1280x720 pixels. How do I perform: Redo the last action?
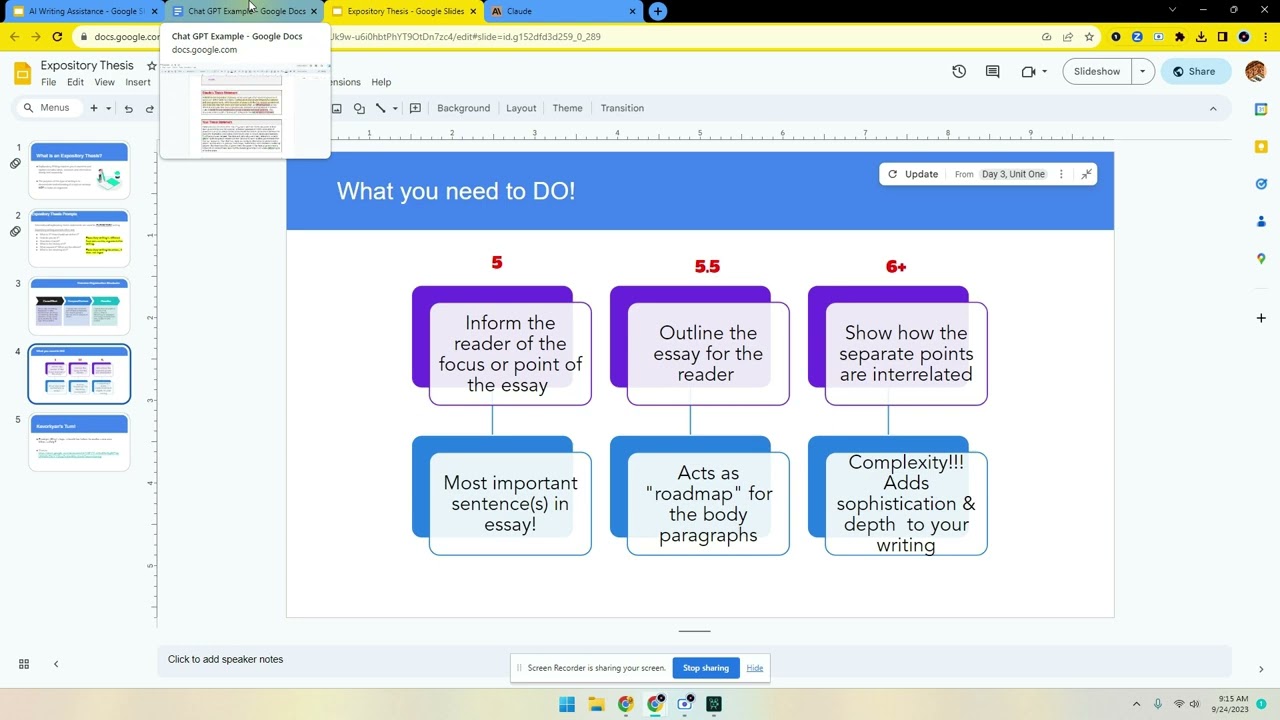click(150, 108)
